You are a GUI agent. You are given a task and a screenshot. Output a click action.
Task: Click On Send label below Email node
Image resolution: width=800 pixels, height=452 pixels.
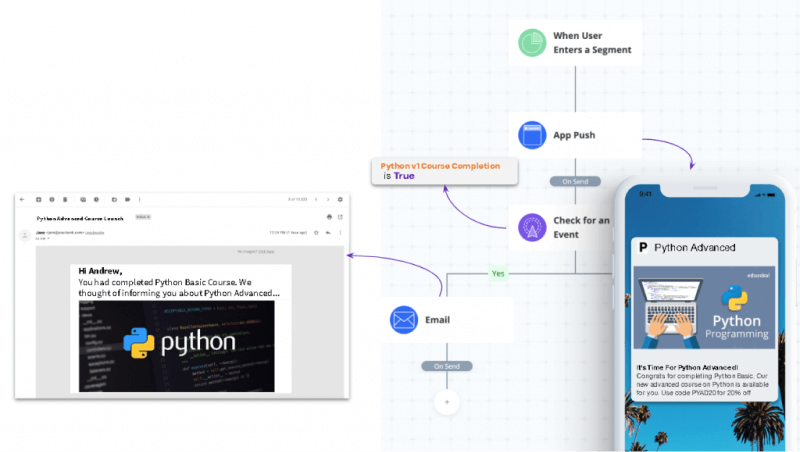(446, 367)
